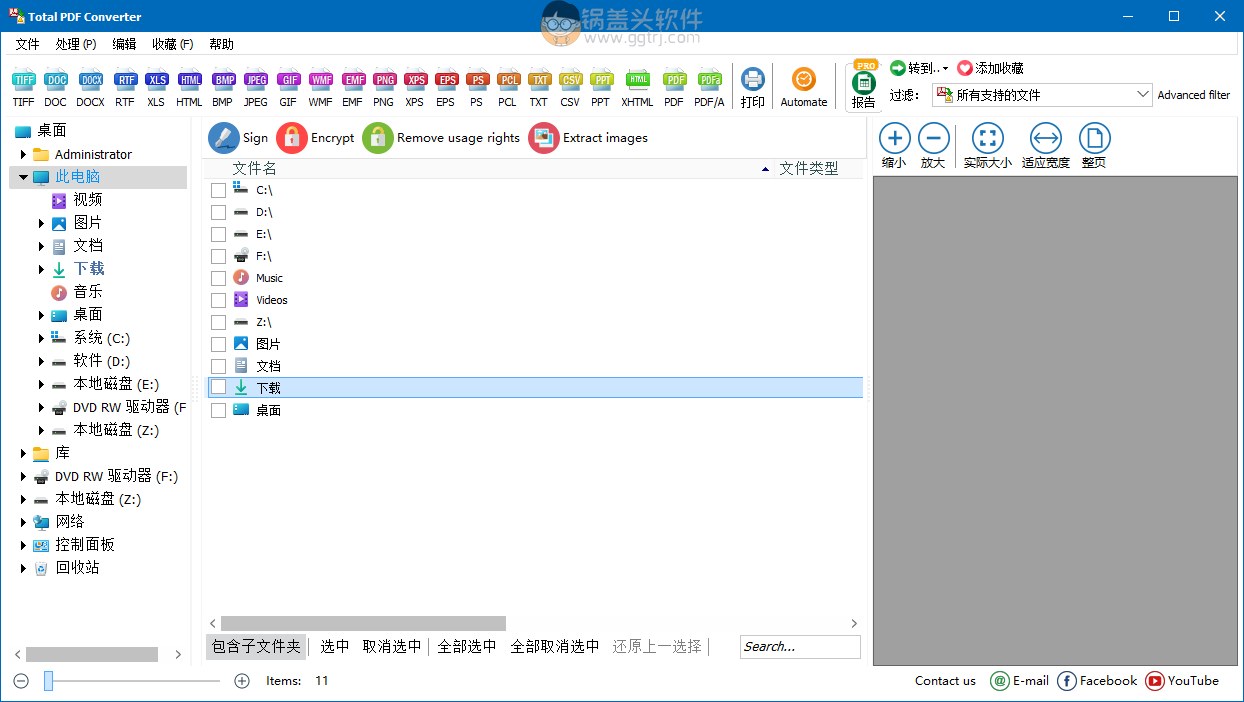Open the 过滤 file filter dropdown

pyautogui.click(x=1043, y=95)
